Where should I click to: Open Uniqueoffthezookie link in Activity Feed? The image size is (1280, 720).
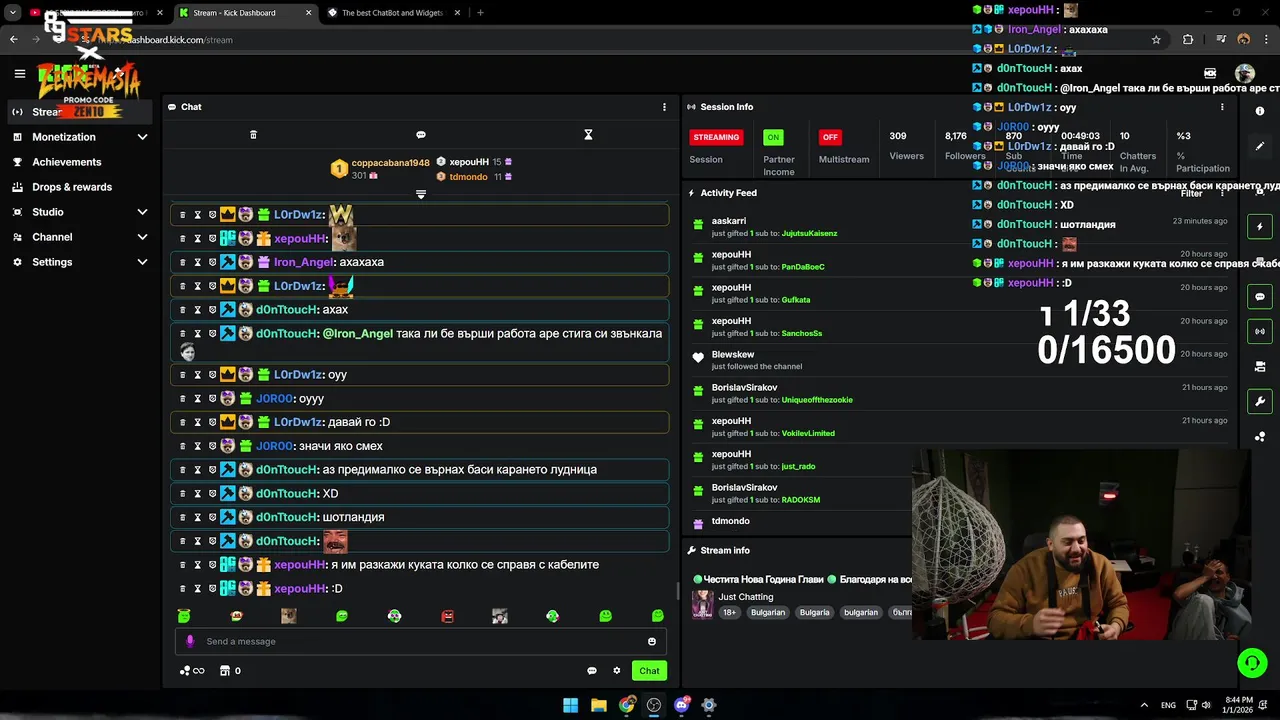click(817, 400)
